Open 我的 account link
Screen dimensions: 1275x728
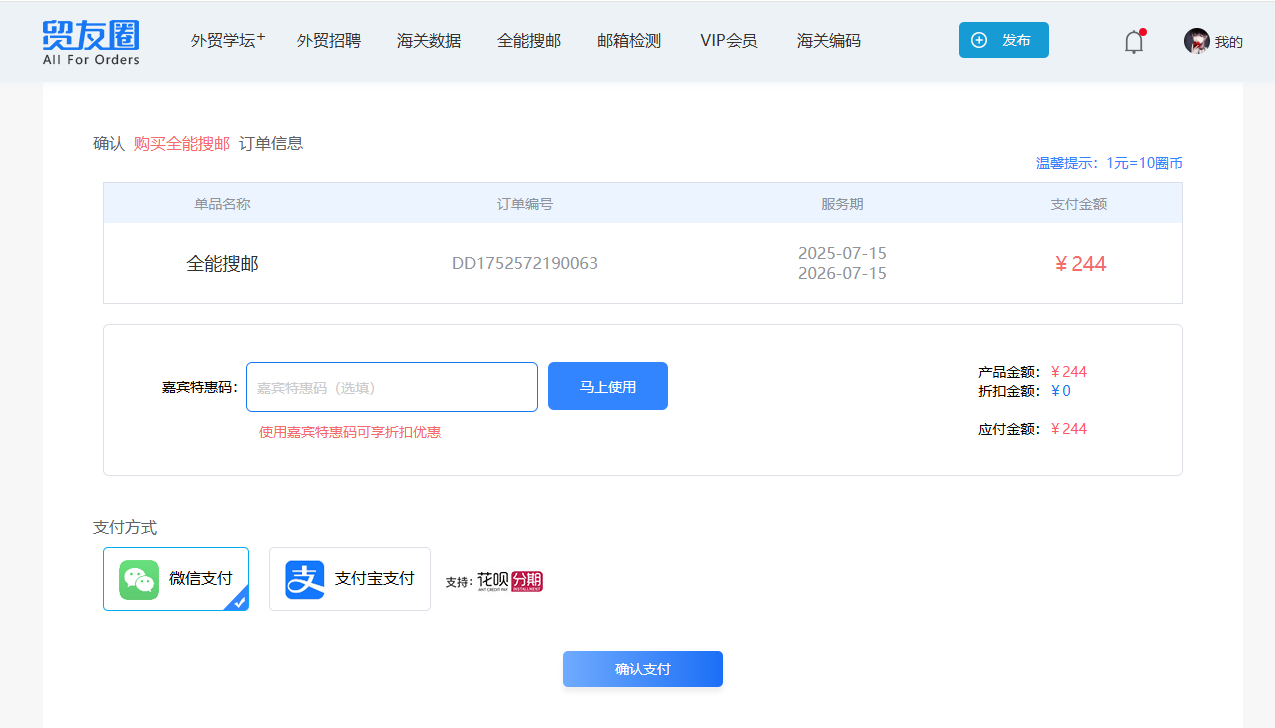point(1228,42)
